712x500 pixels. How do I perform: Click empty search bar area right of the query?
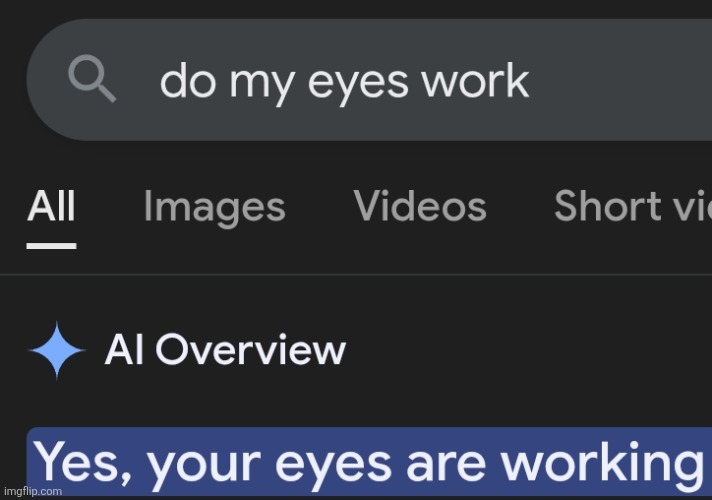(x=622, y=80)
